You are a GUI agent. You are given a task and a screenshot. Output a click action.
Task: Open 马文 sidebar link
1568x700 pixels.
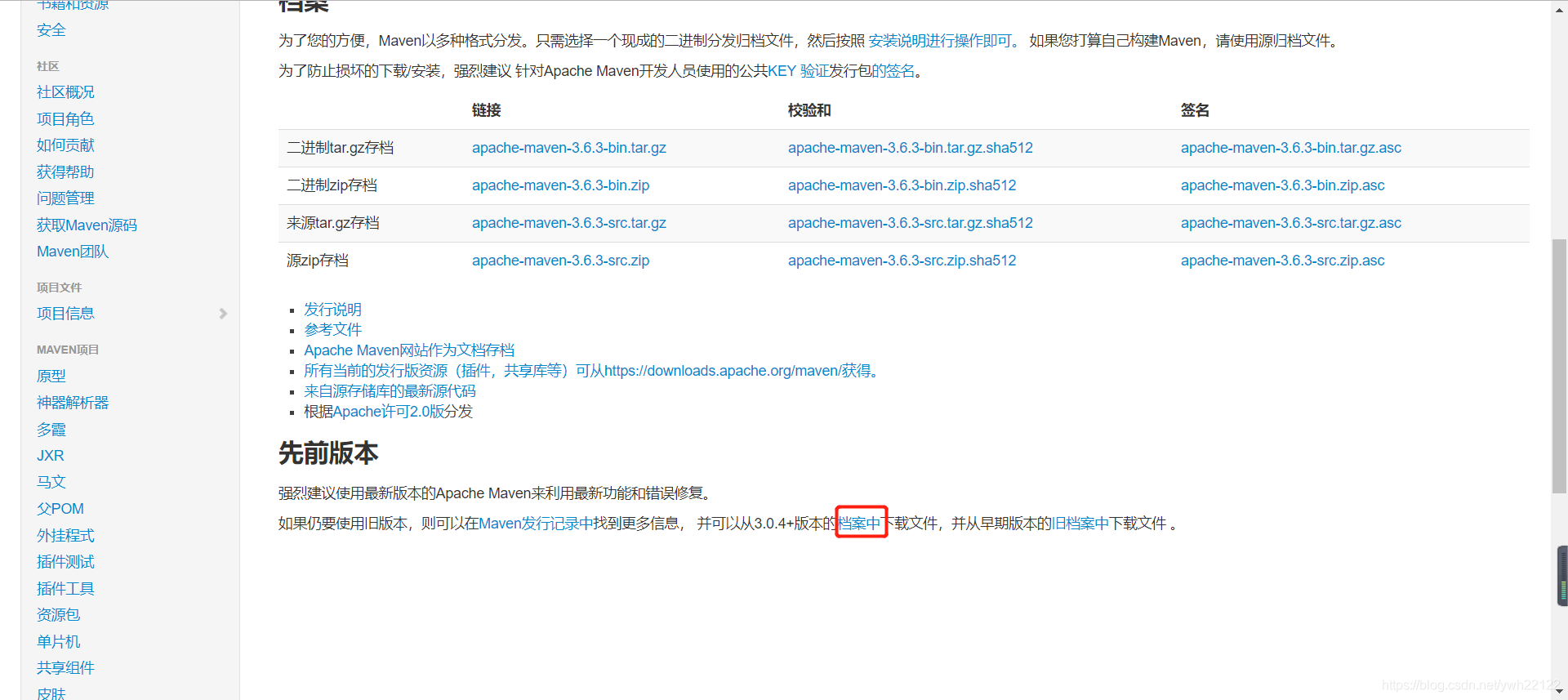(x=51, y=482)
